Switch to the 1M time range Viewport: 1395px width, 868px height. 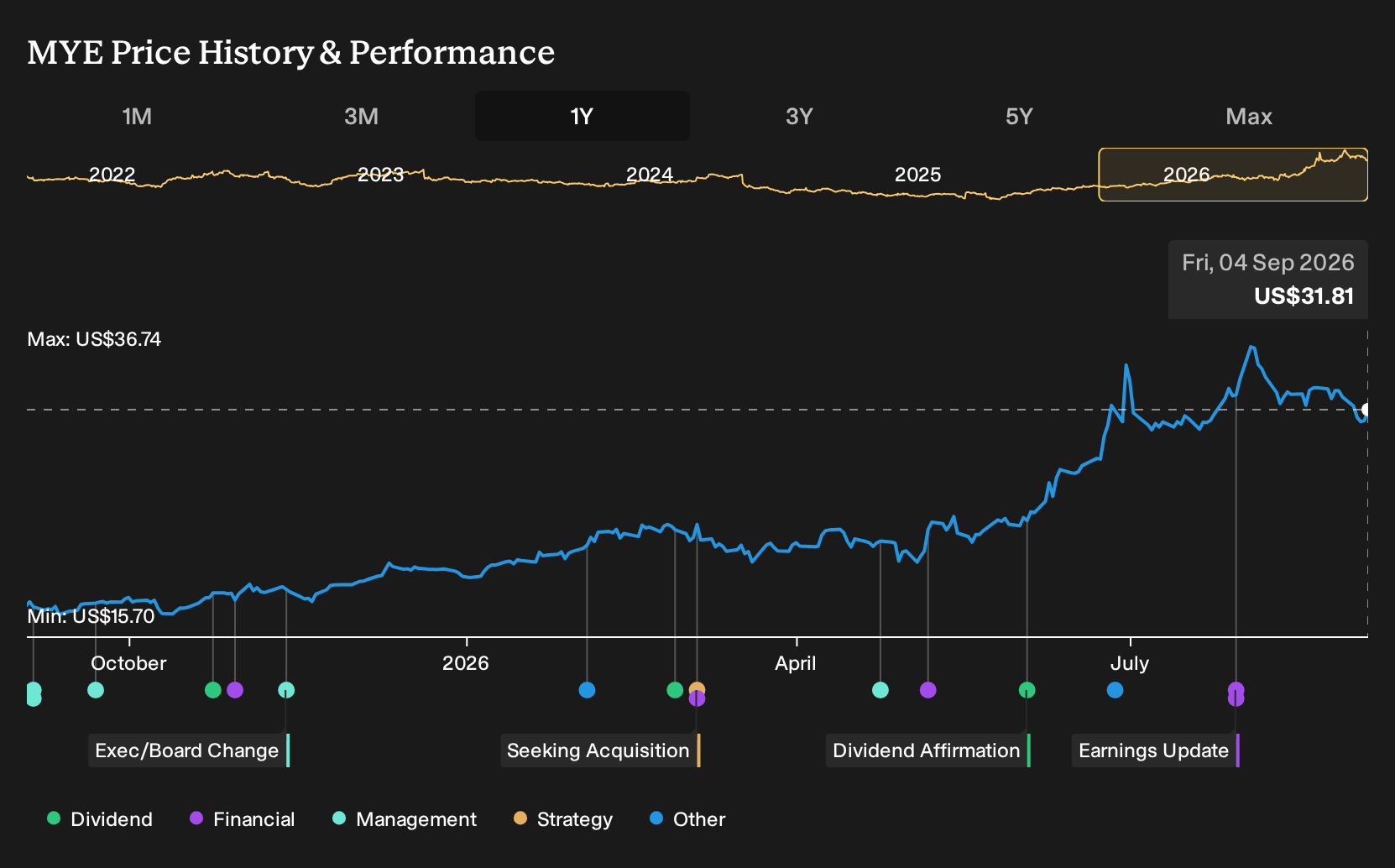[137, 116]
